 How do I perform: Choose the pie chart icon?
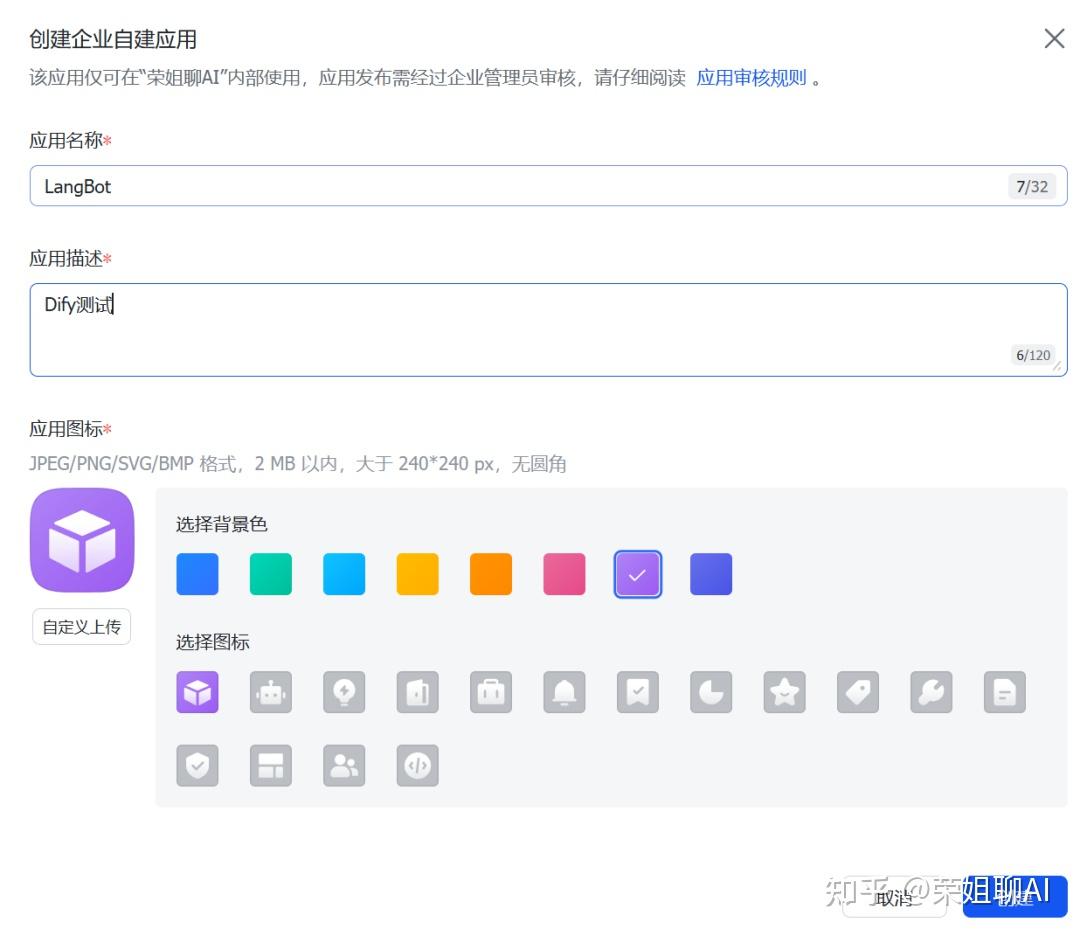tap(711, 691)
